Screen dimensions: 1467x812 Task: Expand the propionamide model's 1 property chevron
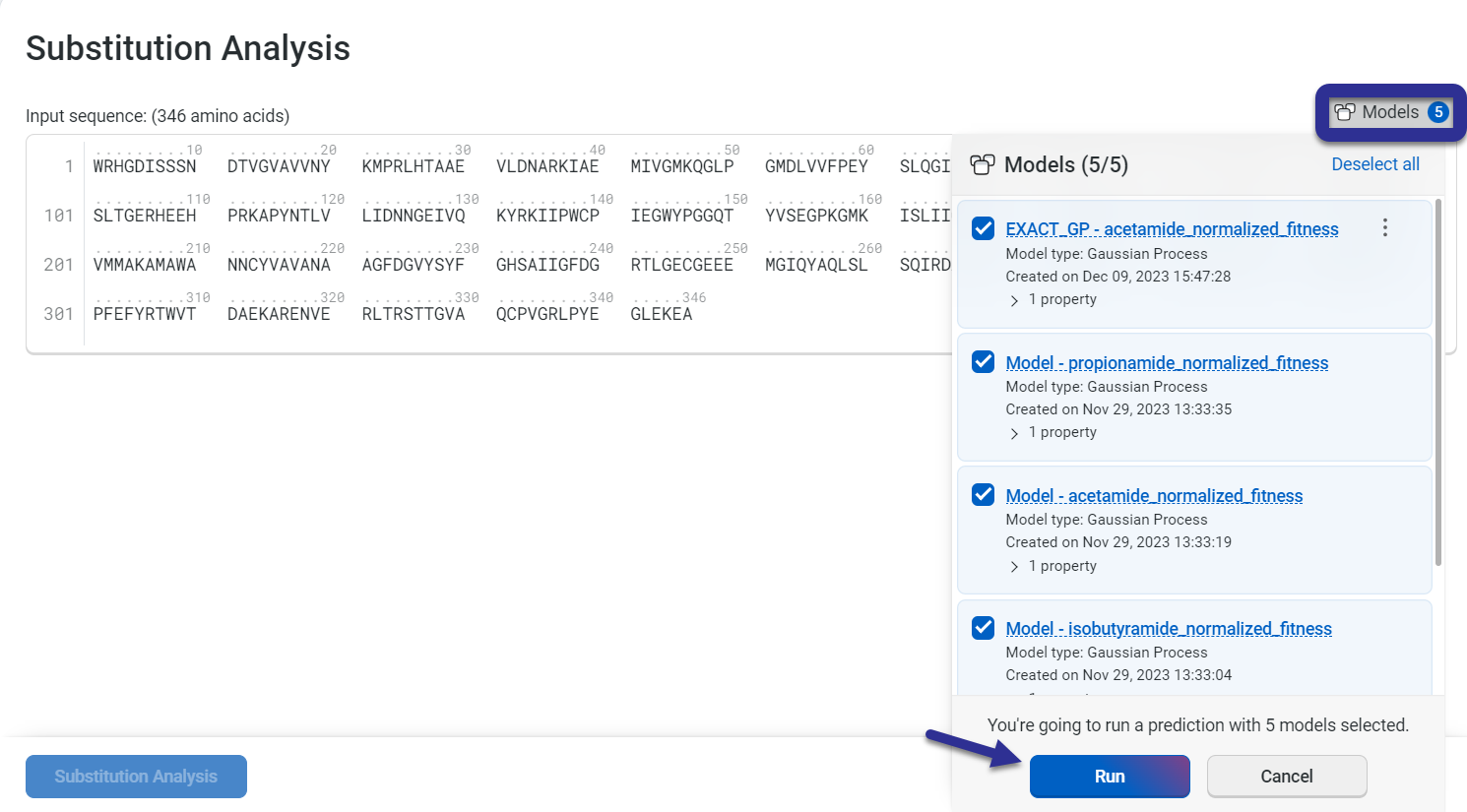click(x=1014, y=433)
